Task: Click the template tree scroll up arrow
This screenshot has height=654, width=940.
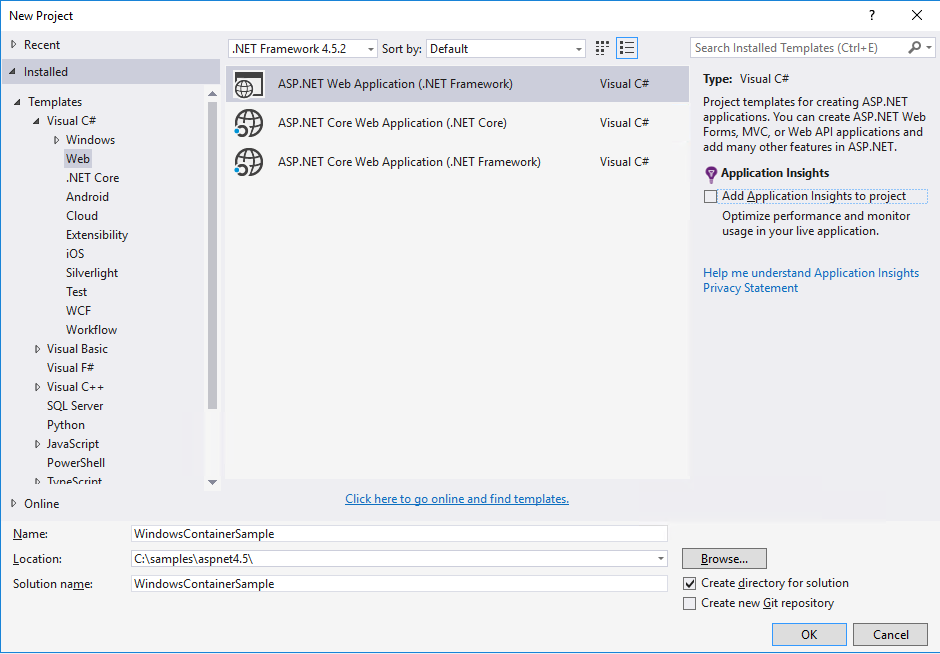Action: tap(212, 94)
